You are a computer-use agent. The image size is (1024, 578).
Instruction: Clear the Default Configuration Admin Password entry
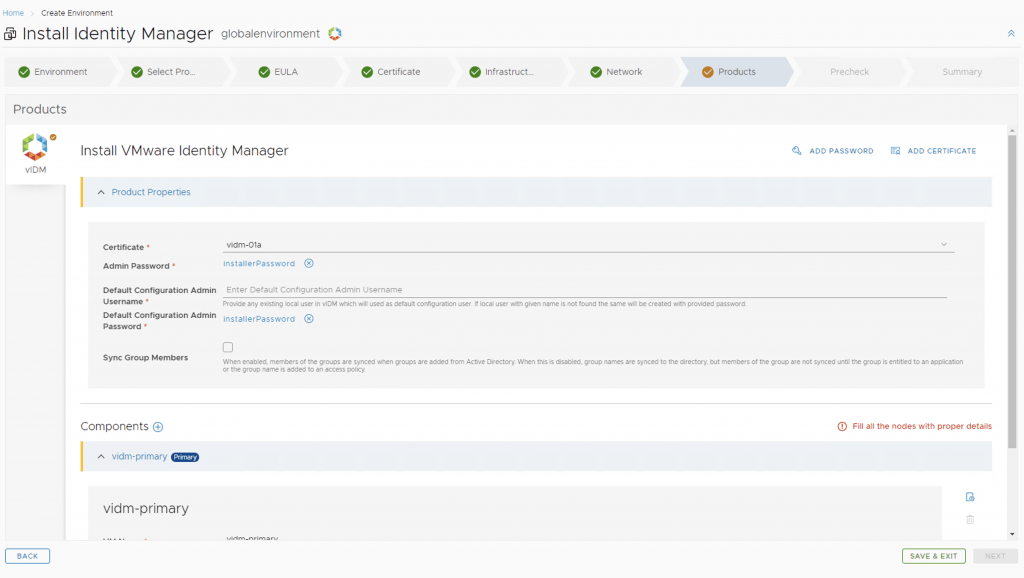309,319
